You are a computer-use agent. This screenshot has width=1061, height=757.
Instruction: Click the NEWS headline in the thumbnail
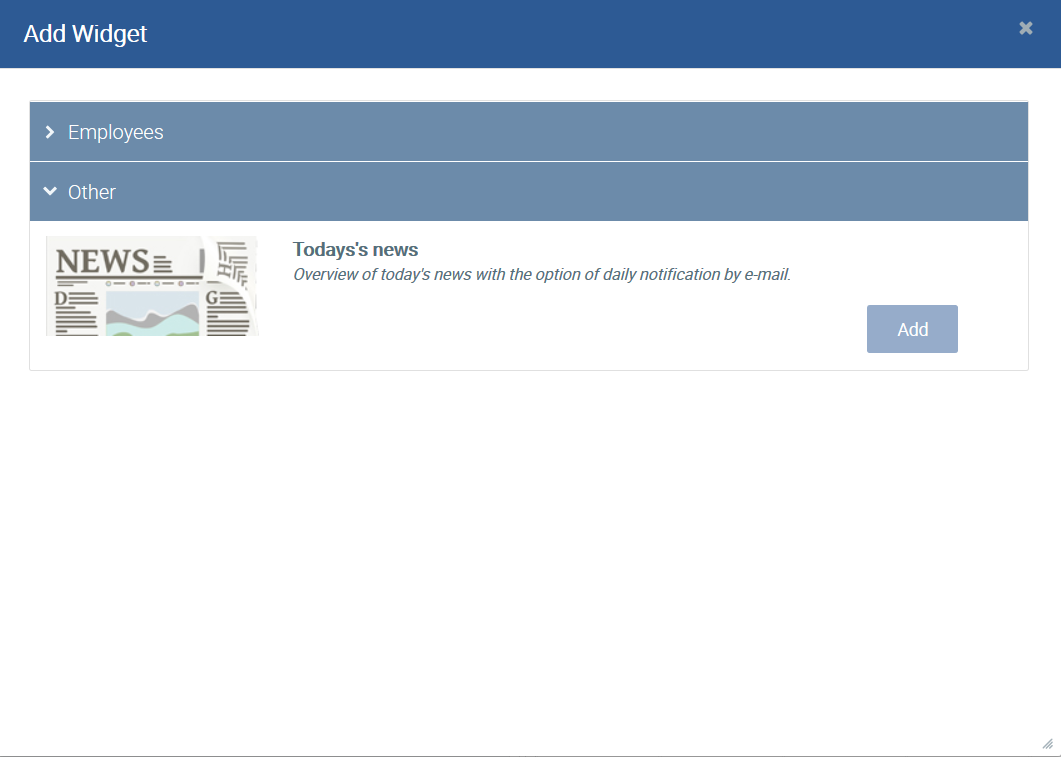point(102,262)
